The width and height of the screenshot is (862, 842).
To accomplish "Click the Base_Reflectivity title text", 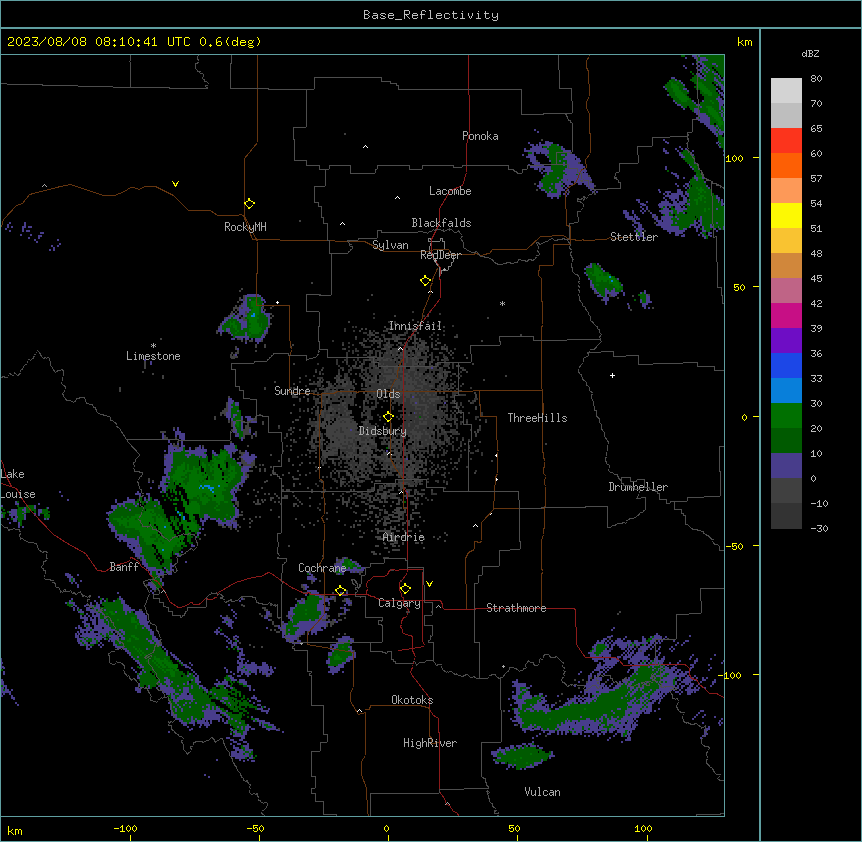I will [x=430, y=15].
